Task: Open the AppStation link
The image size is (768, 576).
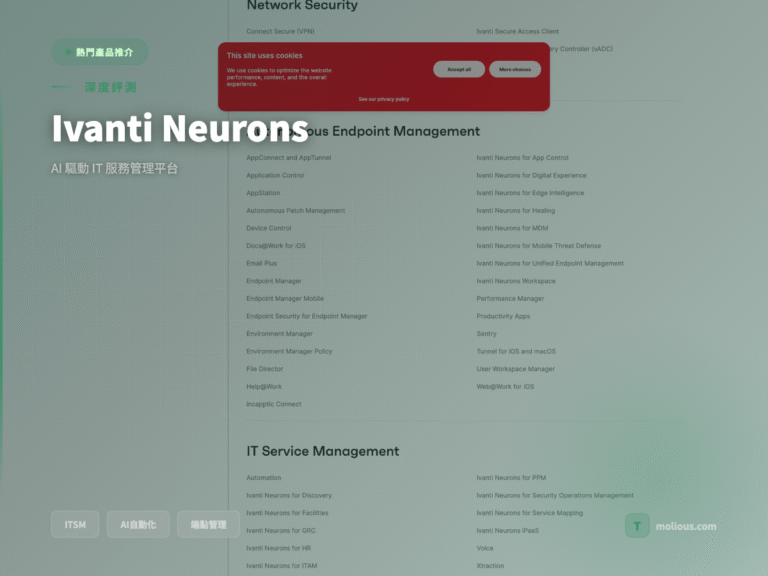Action: click(263, 193)
